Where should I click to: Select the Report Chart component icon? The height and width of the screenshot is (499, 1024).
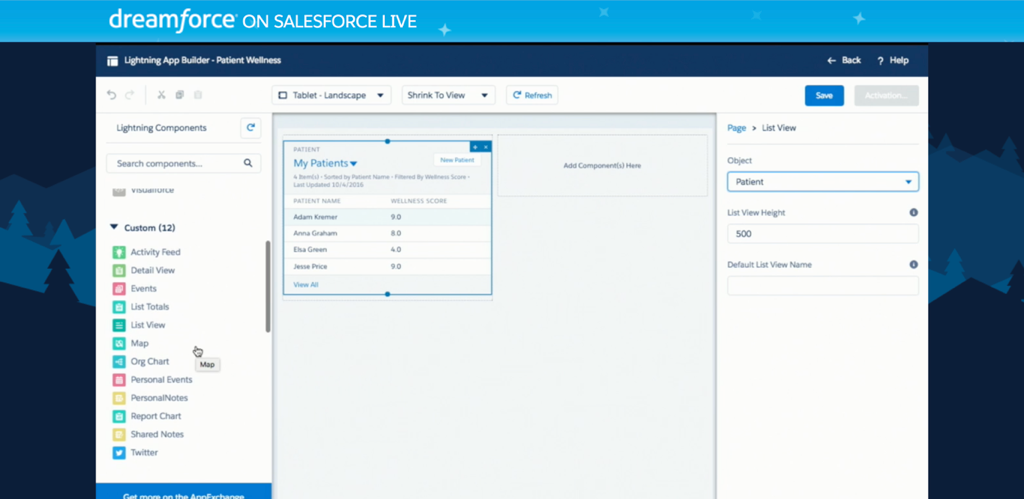119,416
